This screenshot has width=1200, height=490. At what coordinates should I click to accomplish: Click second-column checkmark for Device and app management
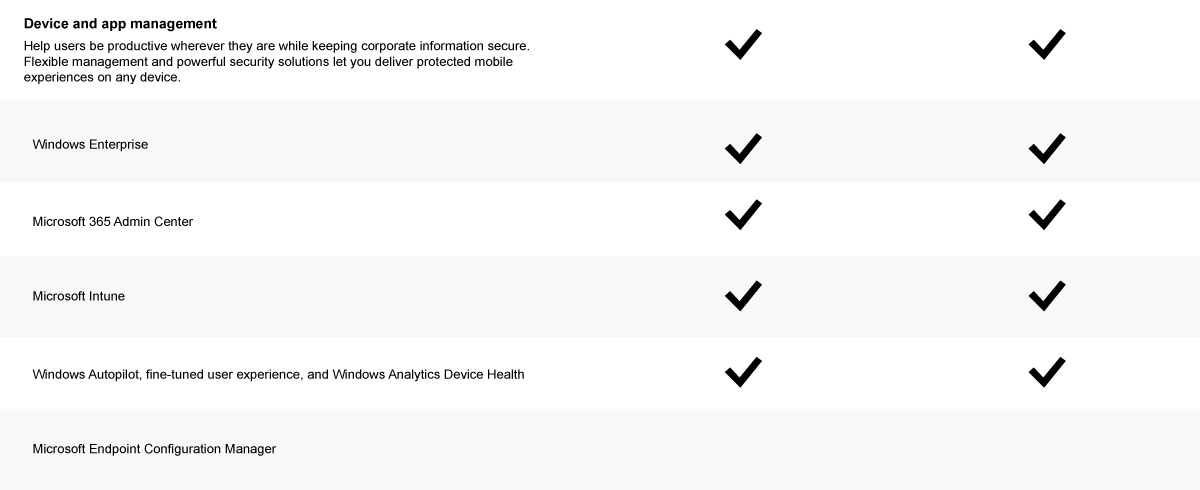[x=1046, y=44]
